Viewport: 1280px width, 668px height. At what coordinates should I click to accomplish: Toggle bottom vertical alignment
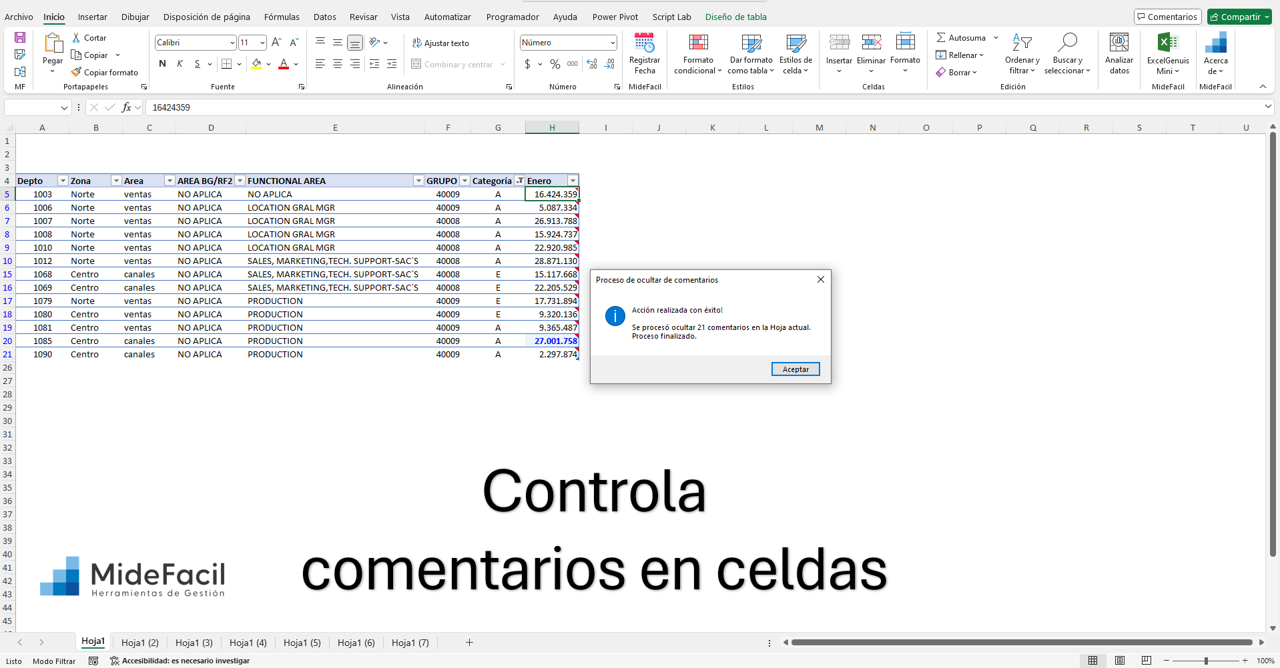(x=355, y=43)
